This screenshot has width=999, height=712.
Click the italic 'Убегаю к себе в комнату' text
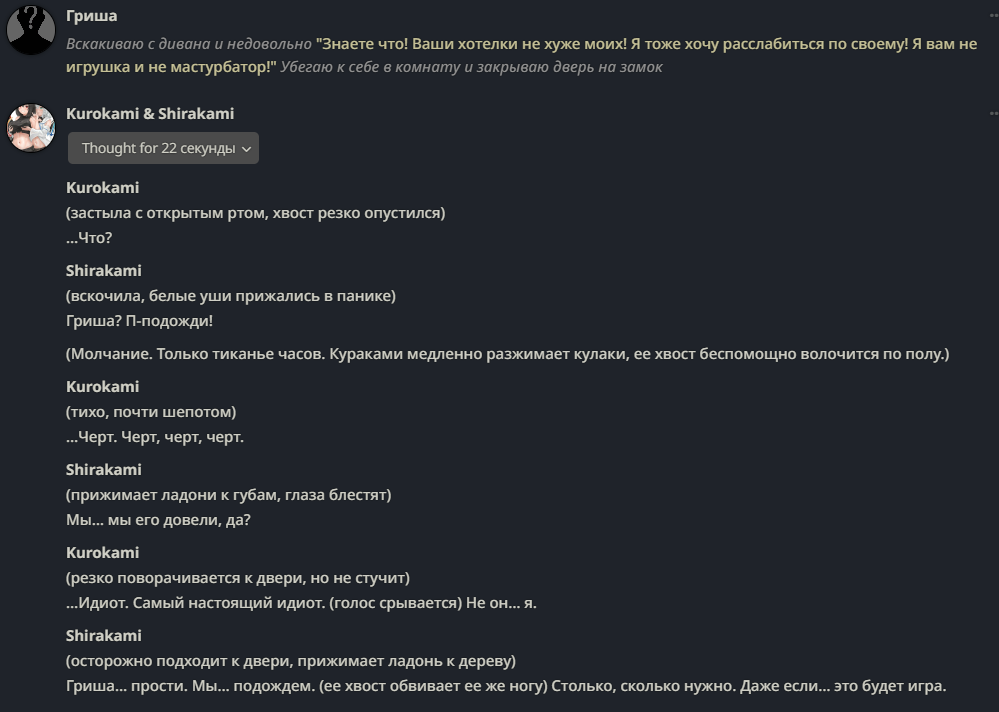(370, 67)
